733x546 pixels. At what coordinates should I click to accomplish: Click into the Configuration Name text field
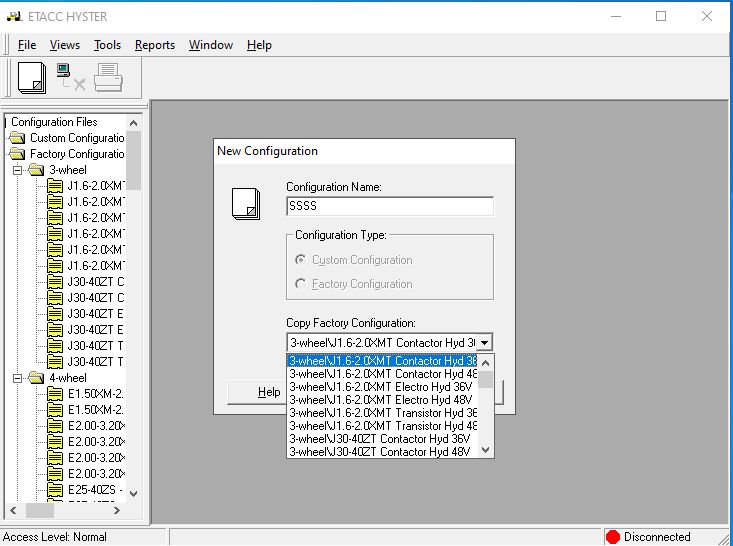389,206
